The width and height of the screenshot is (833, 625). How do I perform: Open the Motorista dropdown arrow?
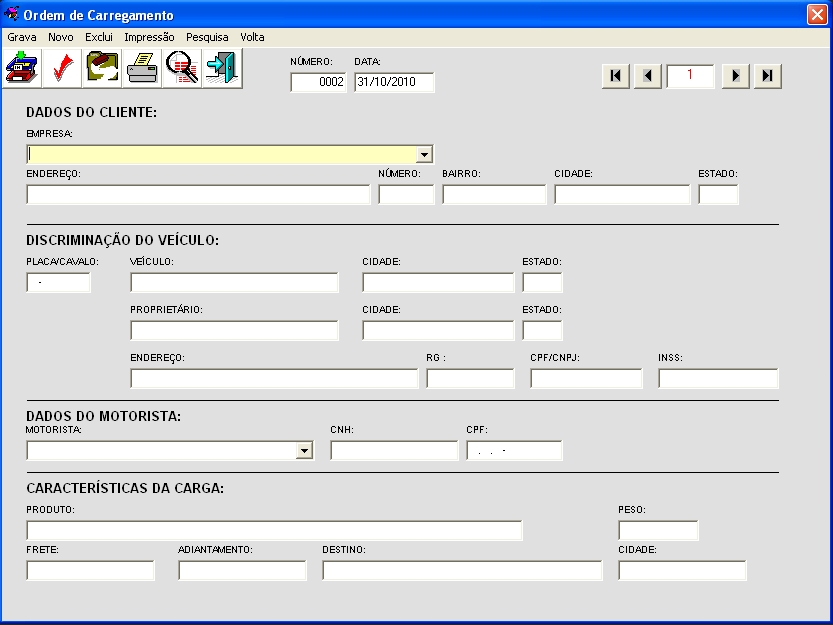(x=305, y=451)
